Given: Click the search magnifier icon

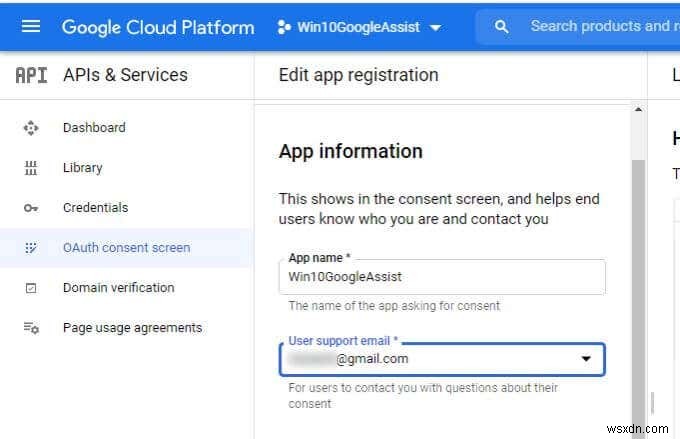Looking at the screenshot, I should tap(501, 27).
